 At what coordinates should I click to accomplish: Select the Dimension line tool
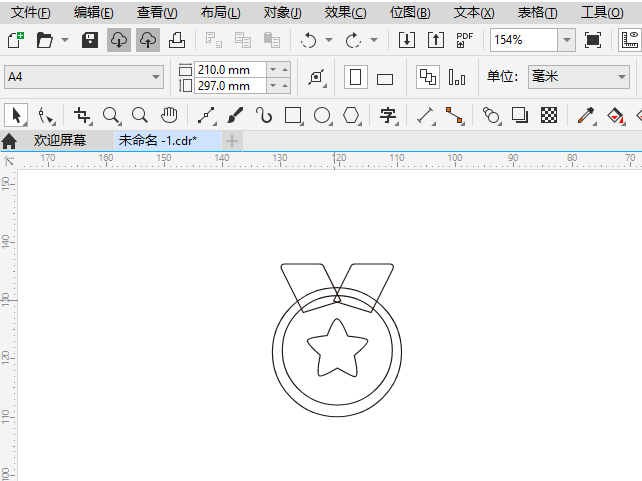pyautogui.click(x=425, y=115)
